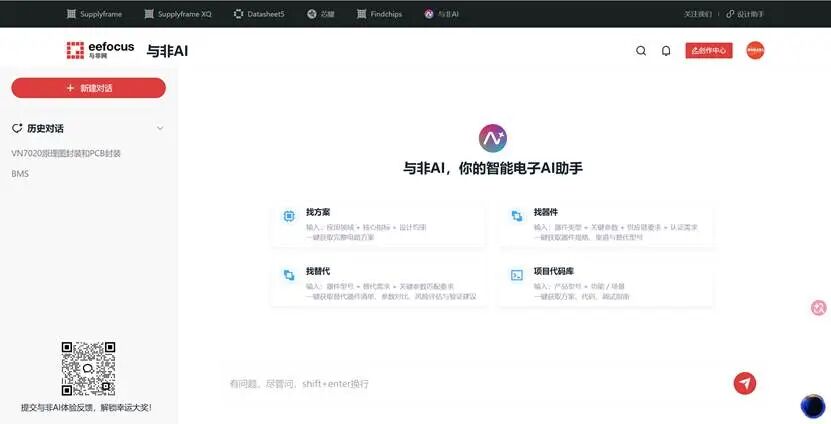Open Datasheet5 in top navigation
Image resolution: width=831 pixels, height=424 pixels.
[x=259, y=14]
